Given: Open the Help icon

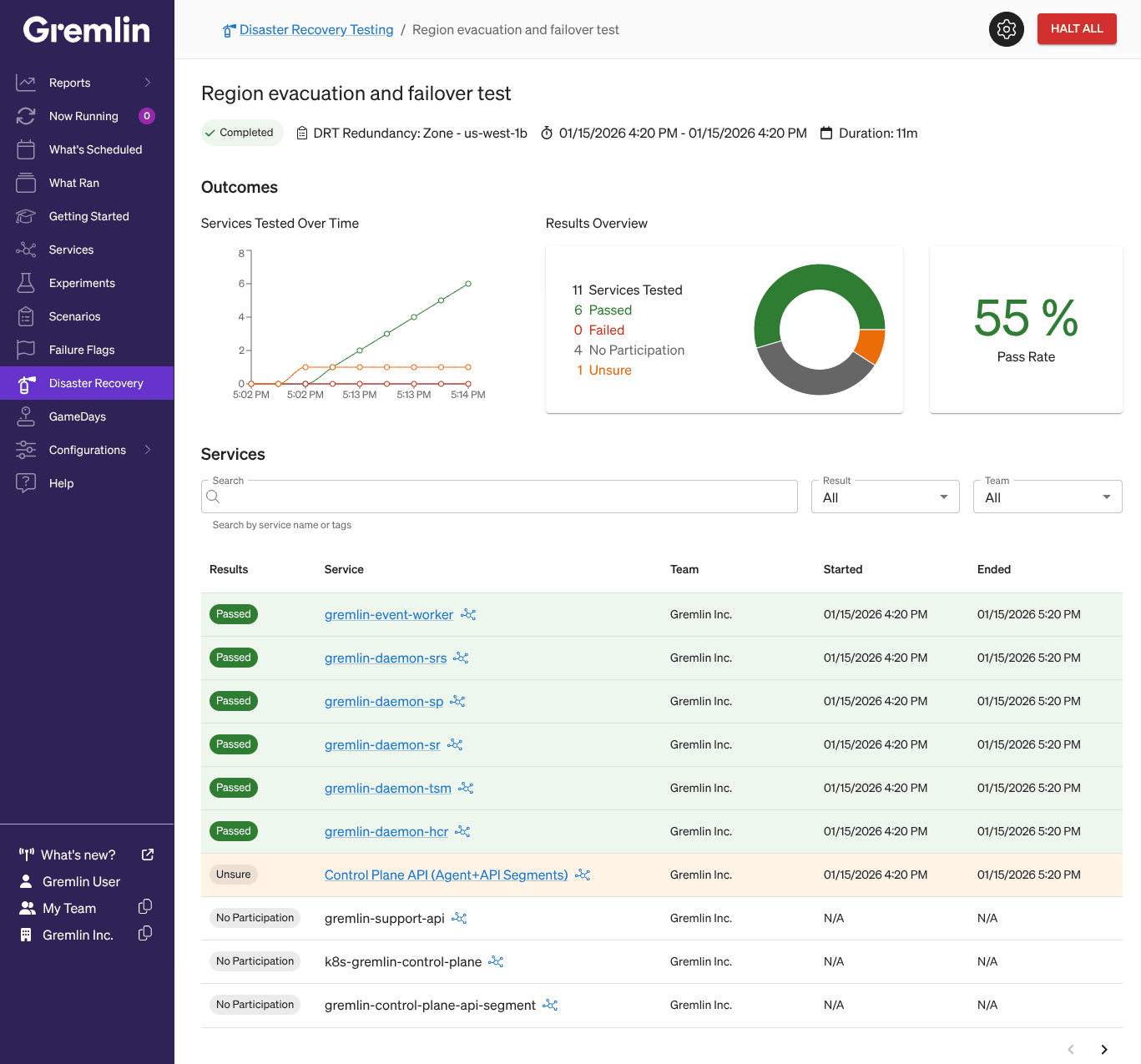Looking at the screenshot, I should 26,483.
